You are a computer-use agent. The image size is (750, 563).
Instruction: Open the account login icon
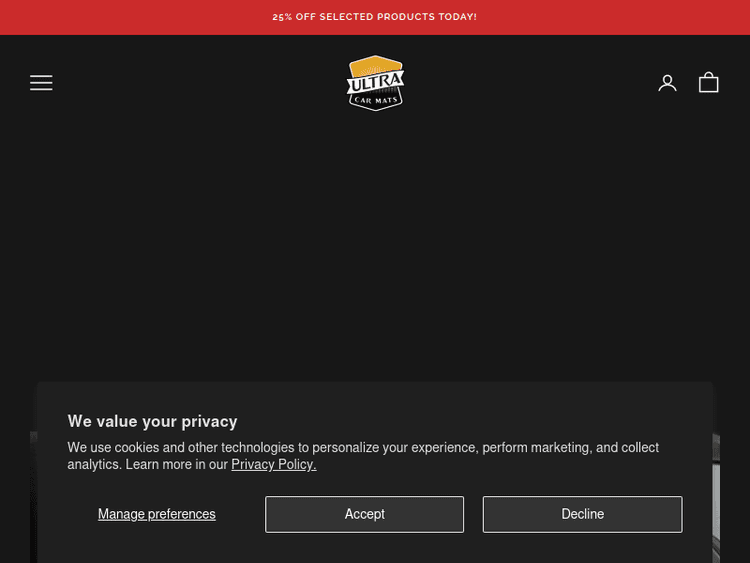[x=667, y=83]
